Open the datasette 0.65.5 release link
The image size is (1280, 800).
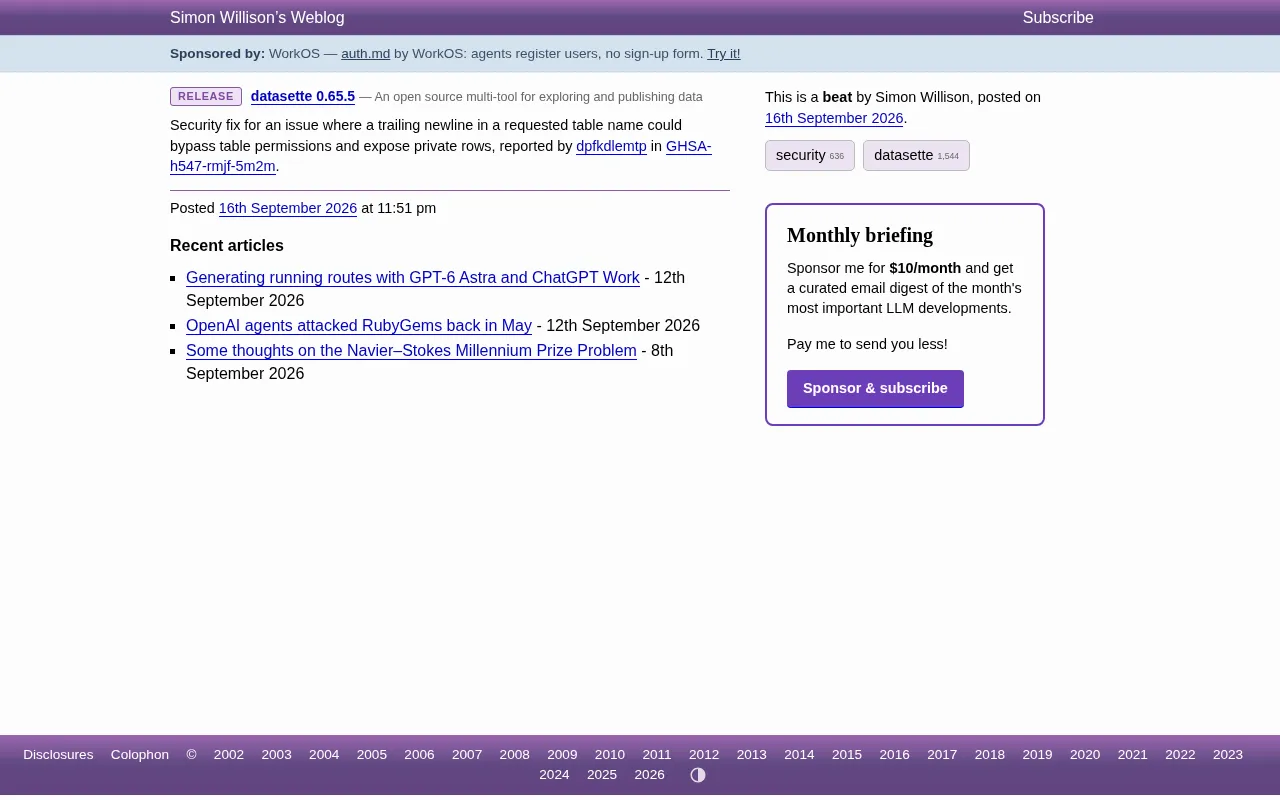coord(303,96)
